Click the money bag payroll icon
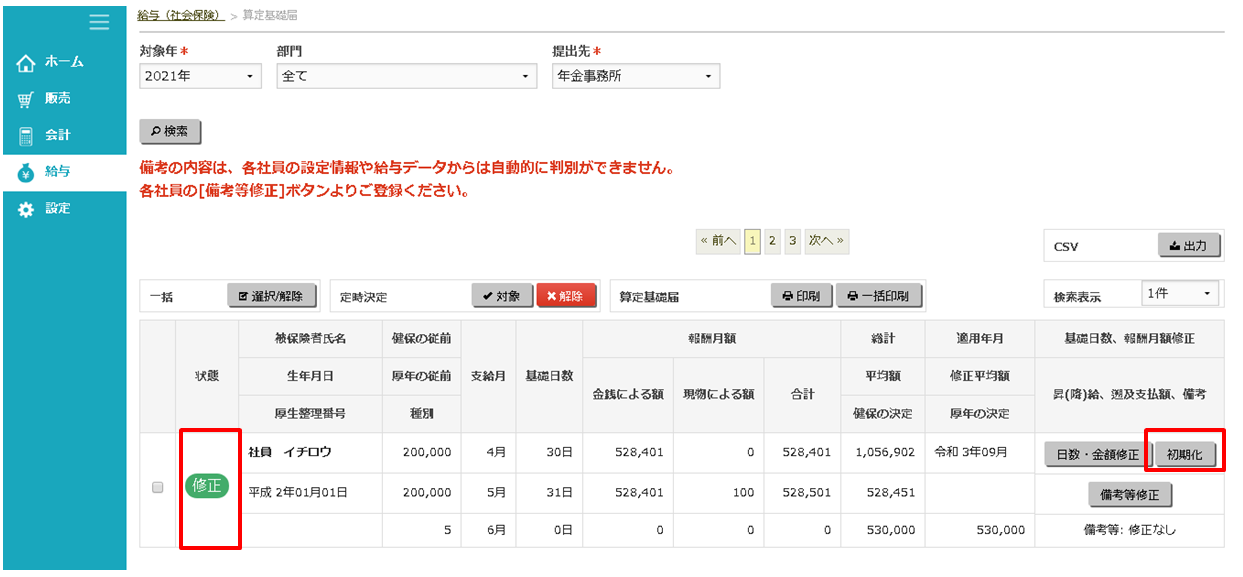This screenshot has height=577, width=1243. click(x=26, y=172)
